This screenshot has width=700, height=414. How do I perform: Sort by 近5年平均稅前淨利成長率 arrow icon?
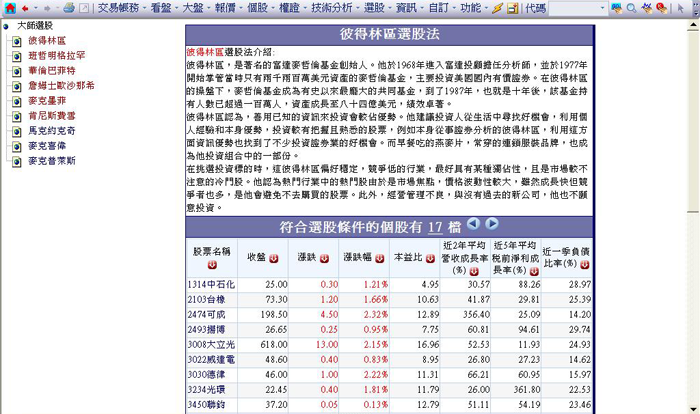pyautogui.click(x=534, y=271)
